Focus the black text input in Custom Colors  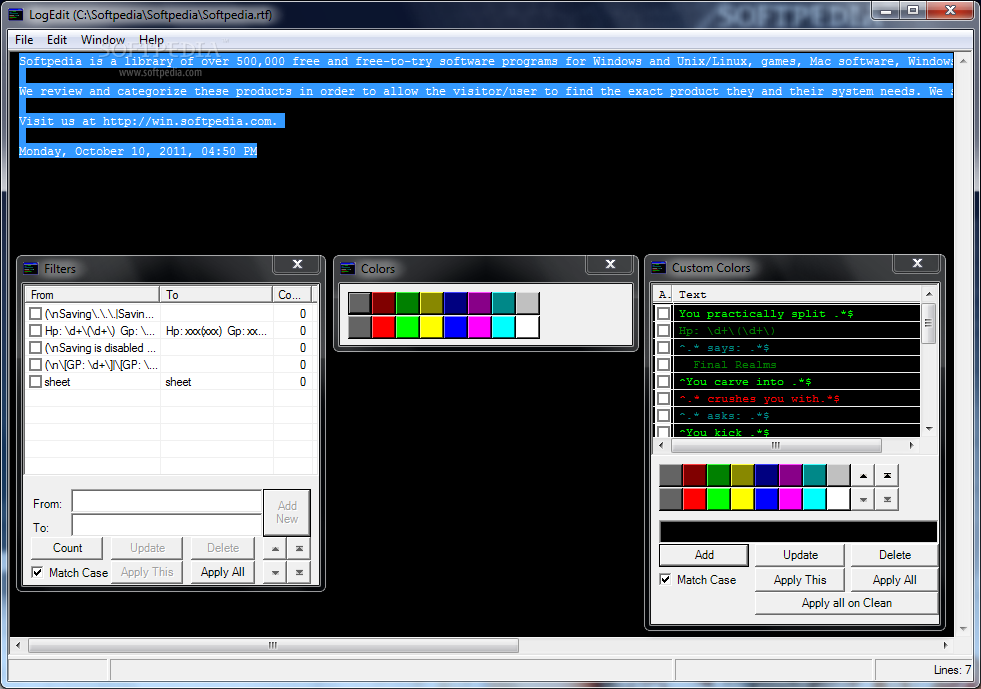pos(798,531)
